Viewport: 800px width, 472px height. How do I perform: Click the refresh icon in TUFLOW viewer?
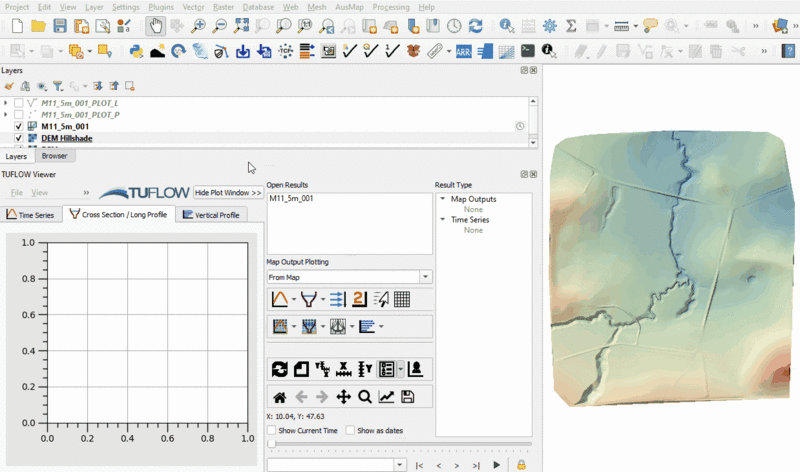pyautogui.click(x=279, y=369)
